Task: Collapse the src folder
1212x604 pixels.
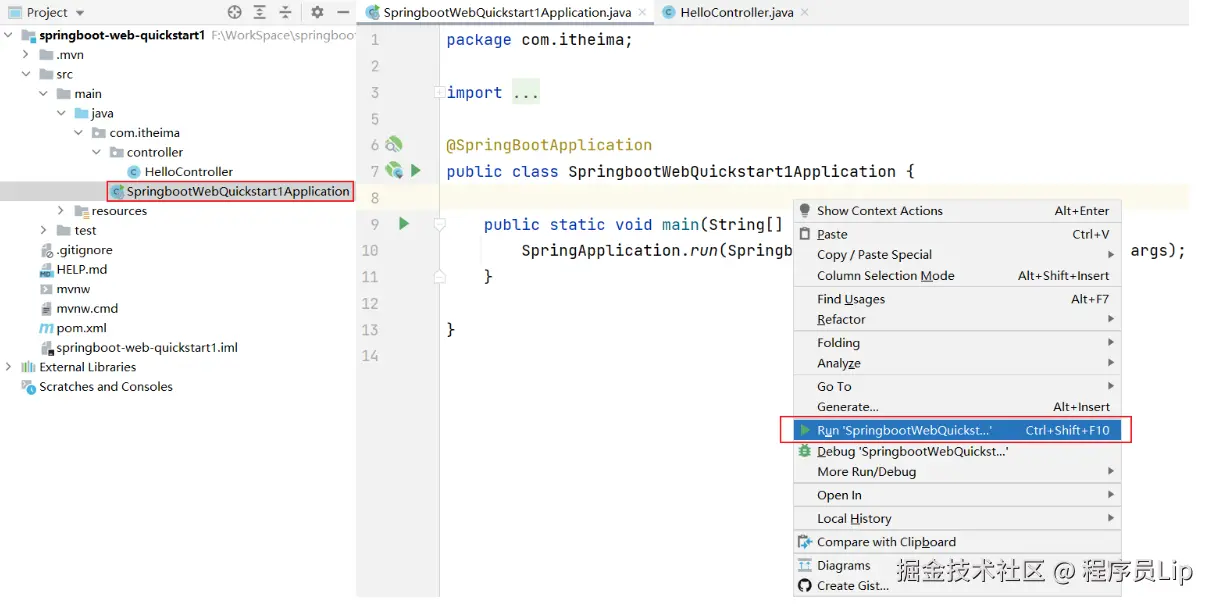Action: [27, 74]
